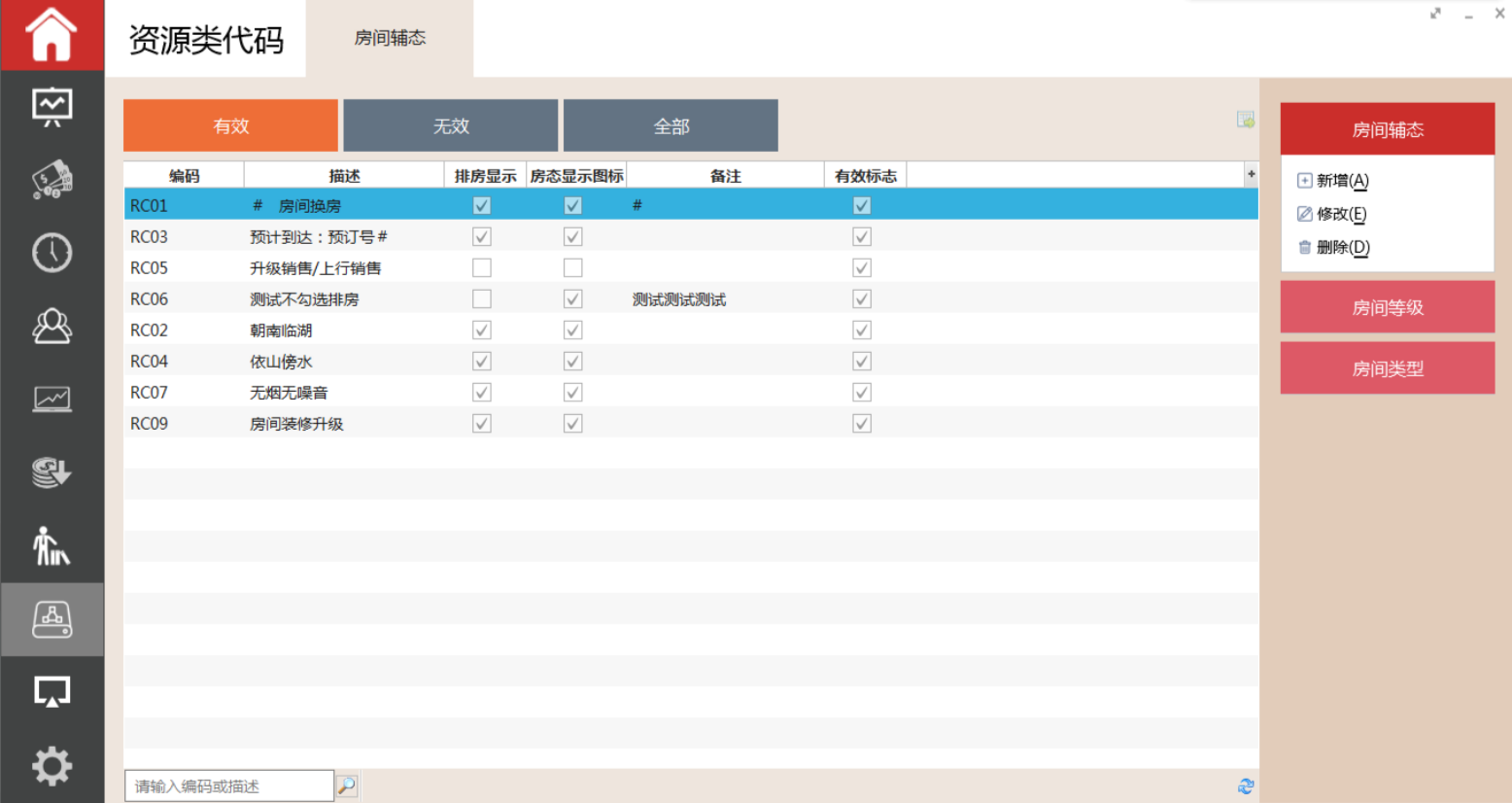
Task: Click the export icon above the table
Action: [x=1245, y=120]
